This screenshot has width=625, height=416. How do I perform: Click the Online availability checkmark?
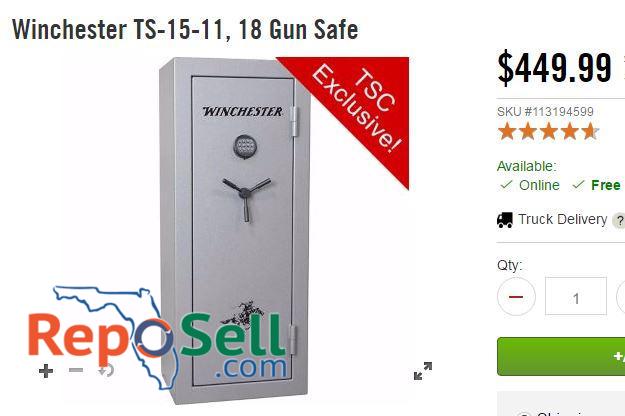(506, 185)
